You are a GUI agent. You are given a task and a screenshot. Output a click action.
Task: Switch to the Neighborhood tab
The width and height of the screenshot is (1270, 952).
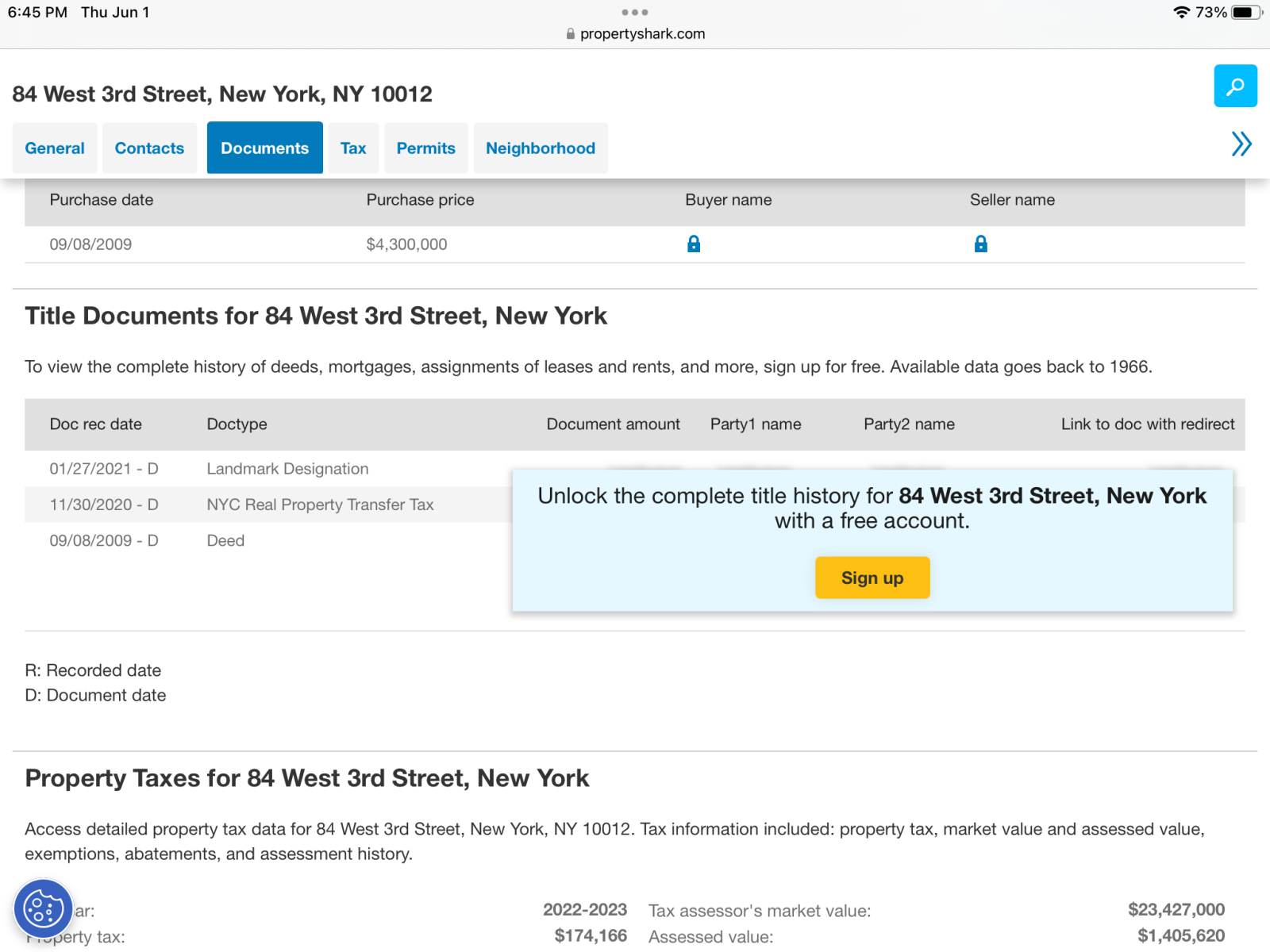tap(540, 148)
